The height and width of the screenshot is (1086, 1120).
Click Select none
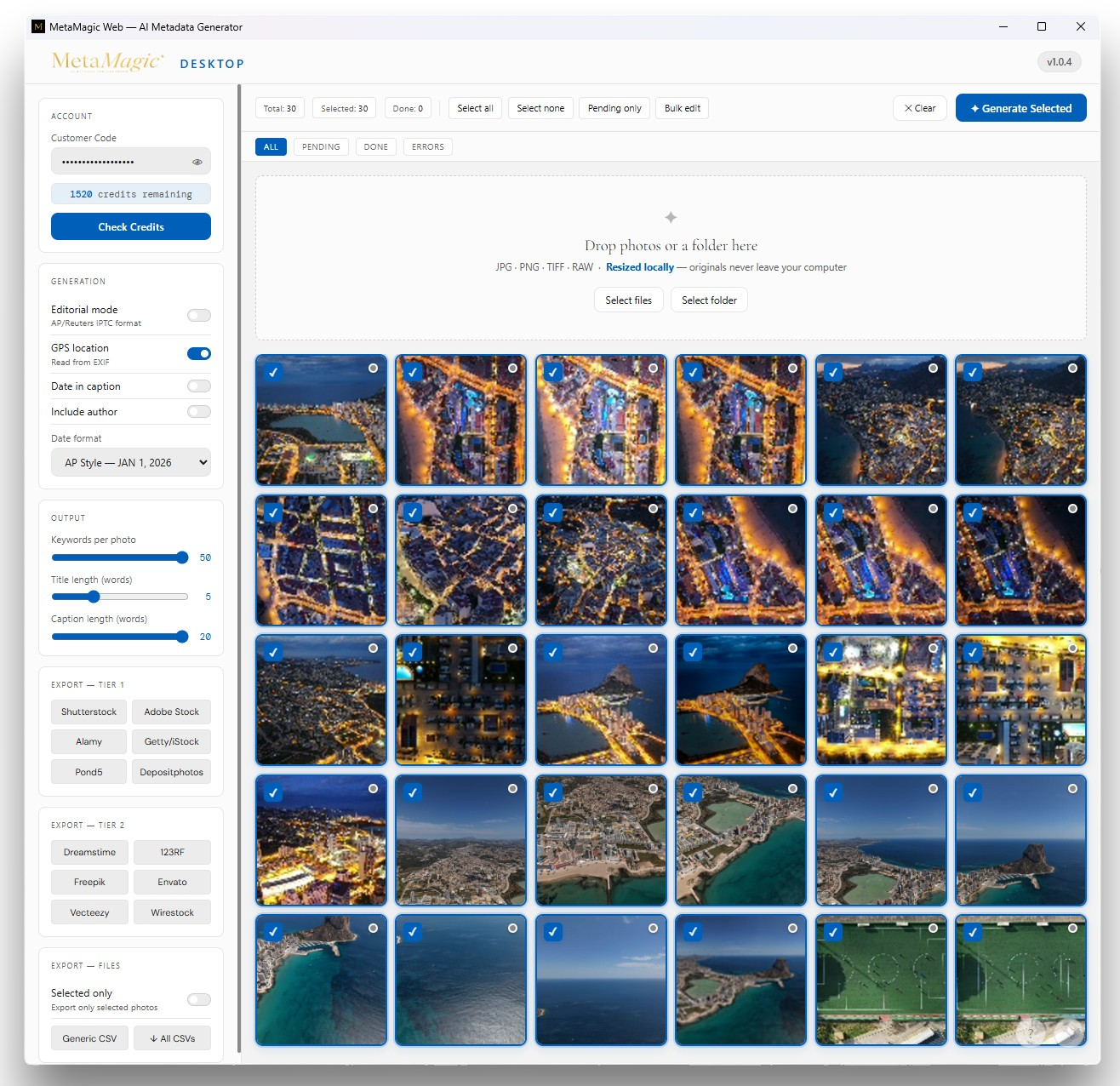(540, 108)
